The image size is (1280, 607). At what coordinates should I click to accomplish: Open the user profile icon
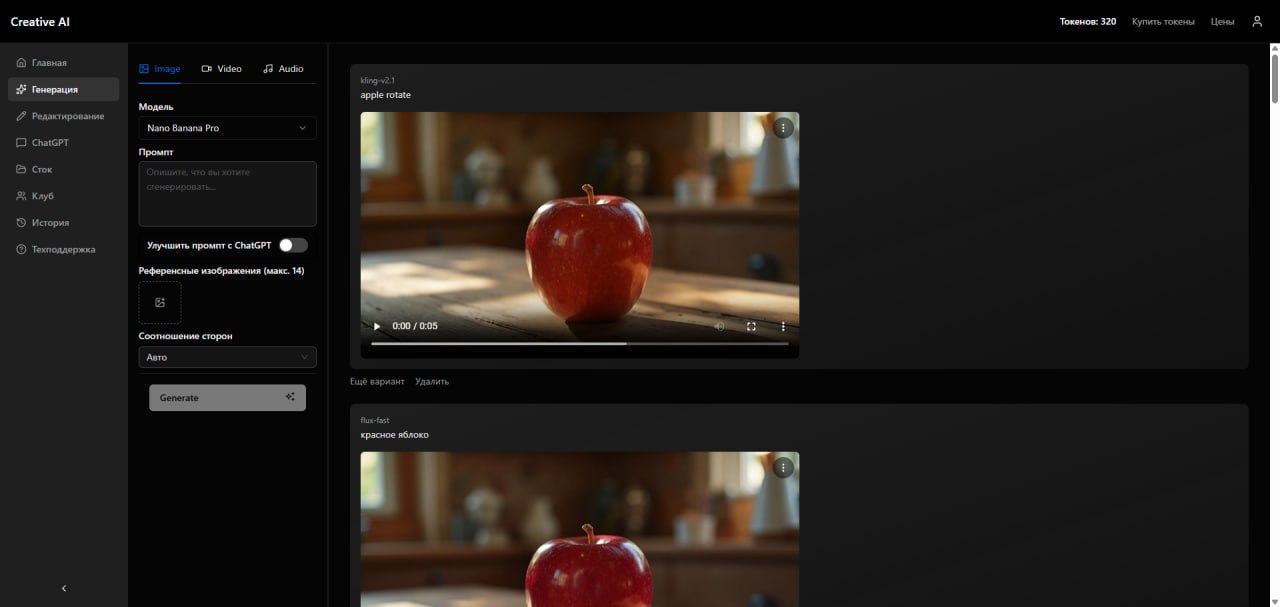(1257, 21)
